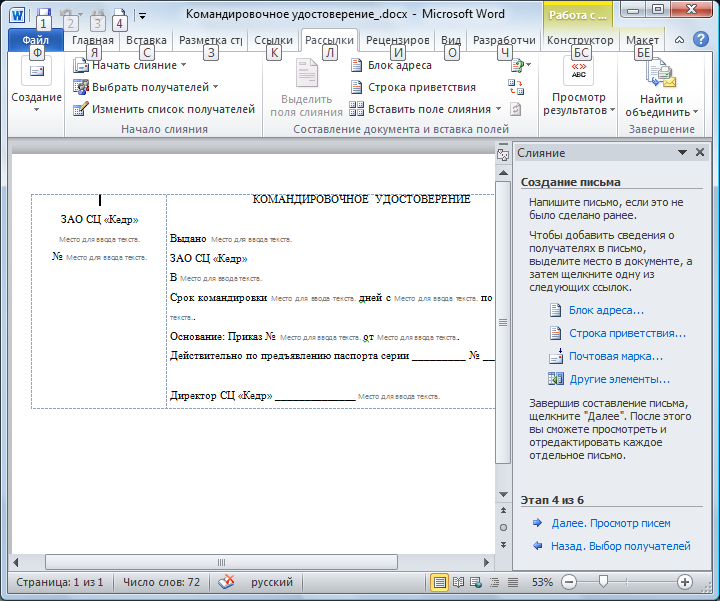Viewport: 720px width, 601px height.
Task: Open the Customize Quick Access Toolbar arrow
Action: pos(142,16)
